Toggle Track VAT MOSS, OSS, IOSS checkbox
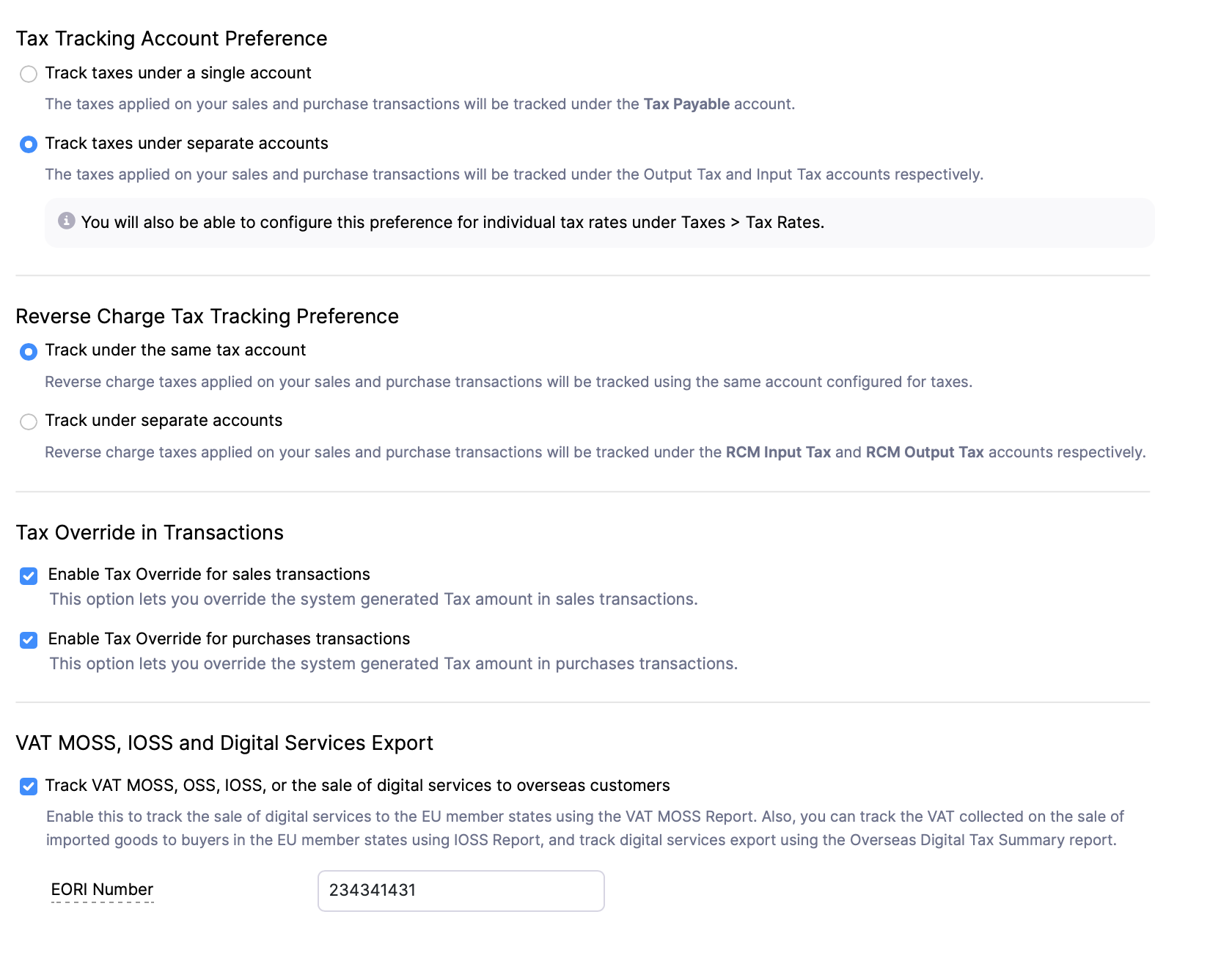This screenshot has width=1232, height=972. click(x=29, y=787)
